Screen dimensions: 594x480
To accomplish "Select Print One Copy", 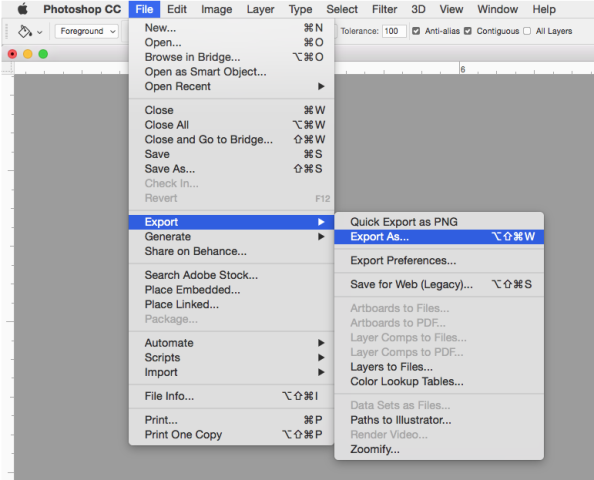I will pos(231,435).
